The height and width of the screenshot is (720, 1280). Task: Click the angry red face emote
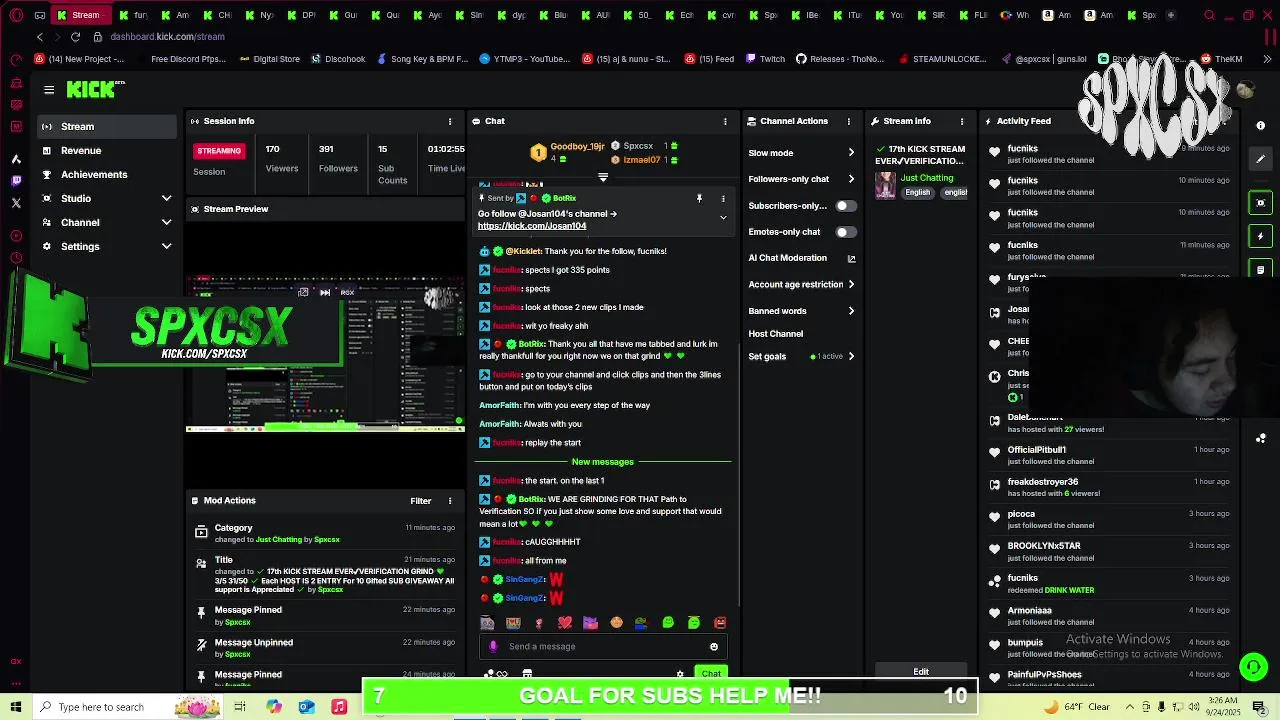719,623
